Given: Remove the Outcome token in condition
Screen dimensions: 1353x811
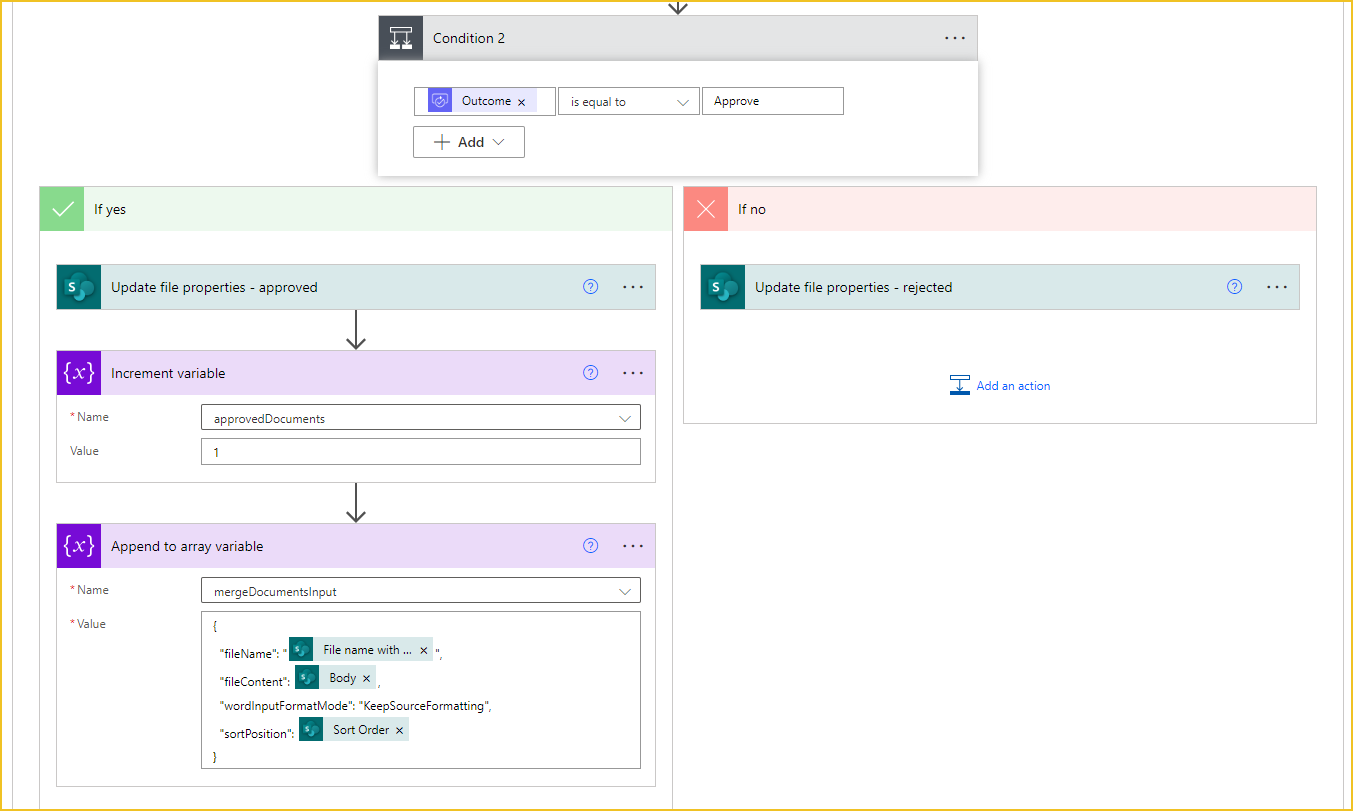Looking at the screenshot, I should (x=521, y=102).
